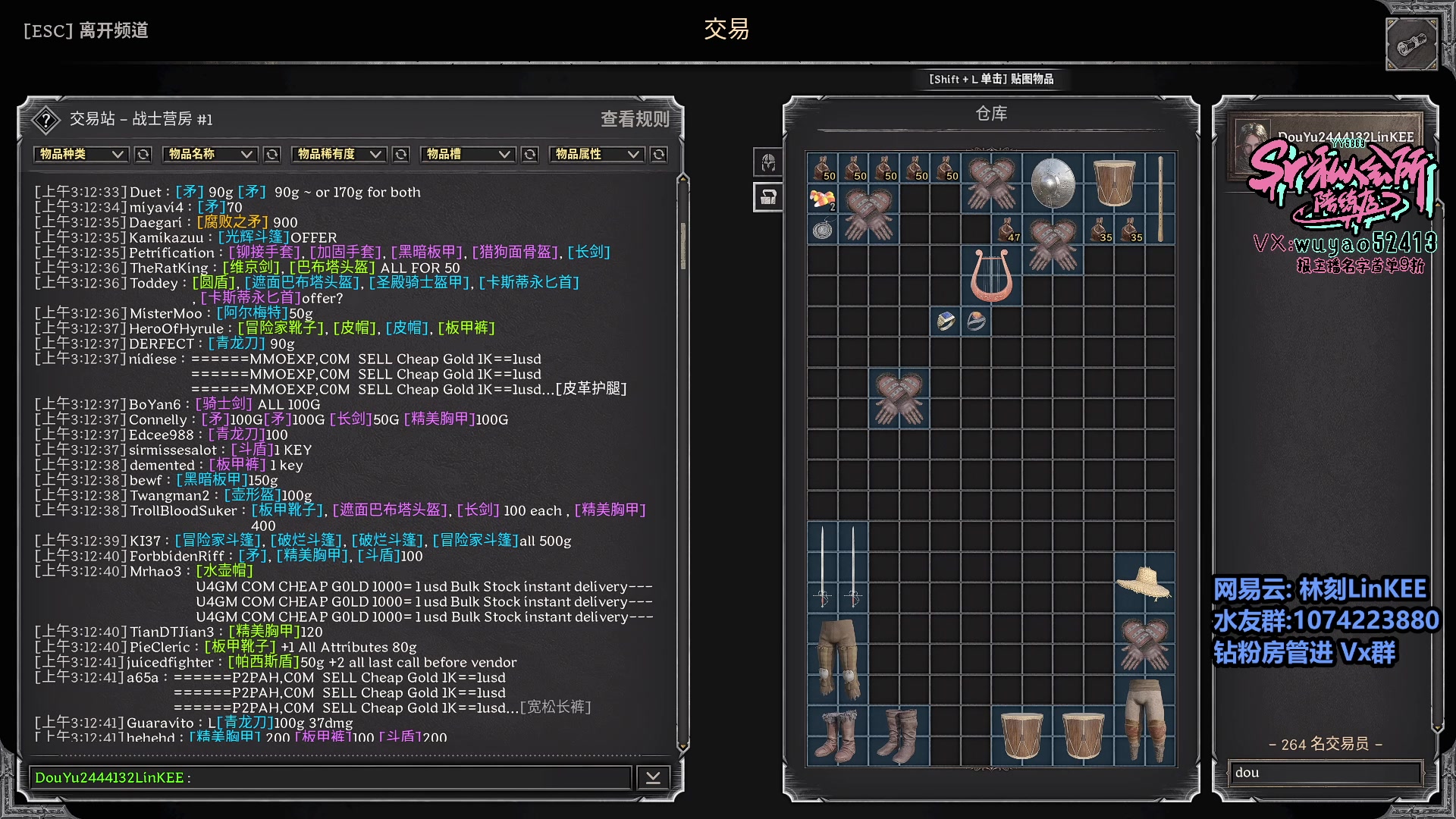This screenshot has width=1456, height=819.
Task: Select the gloves next to the candy corn
Action: coord(868,214)
